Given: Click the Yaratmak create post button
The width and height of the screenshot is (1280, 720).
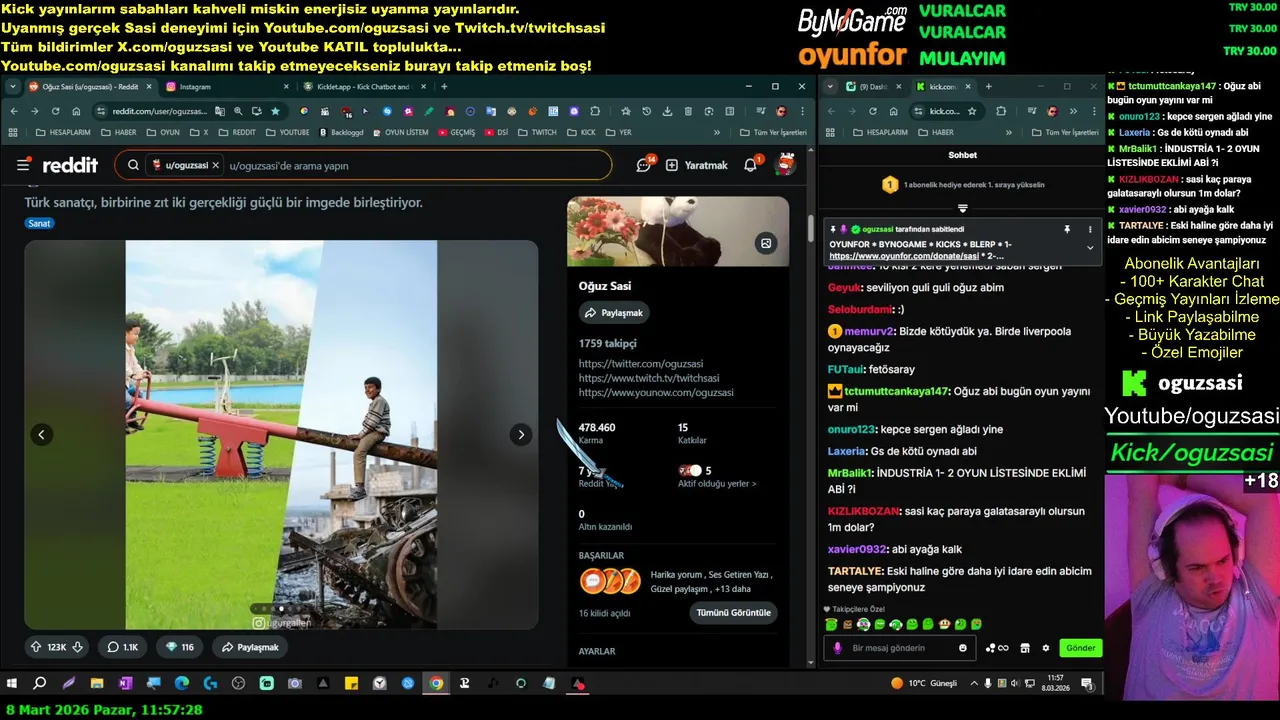Looking at the screenshot, I should pyautogui.click(x=697, y=165).
